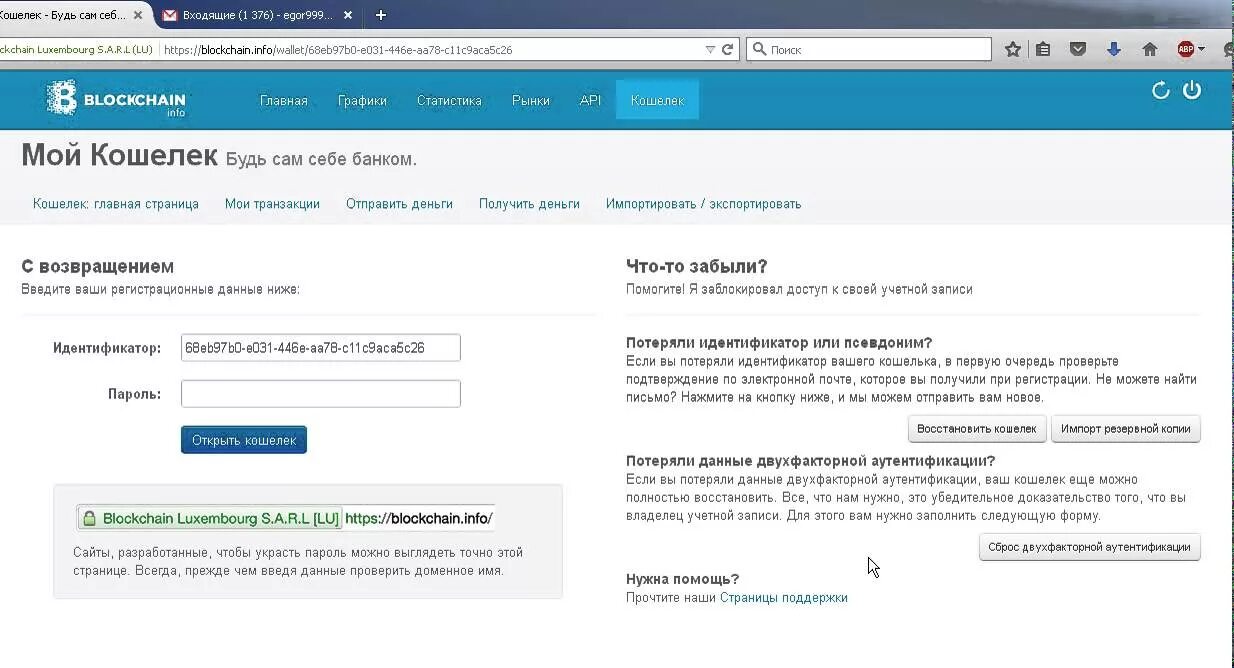Open Adblock Plus dropdown arrow

(1201, 49)
